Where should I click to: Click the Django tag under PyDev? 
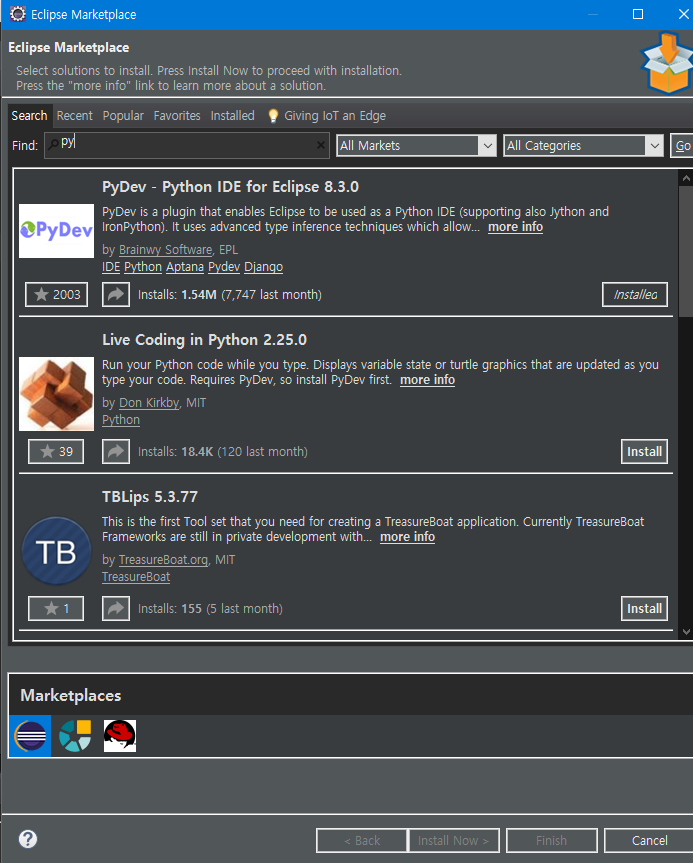point(264,267)
